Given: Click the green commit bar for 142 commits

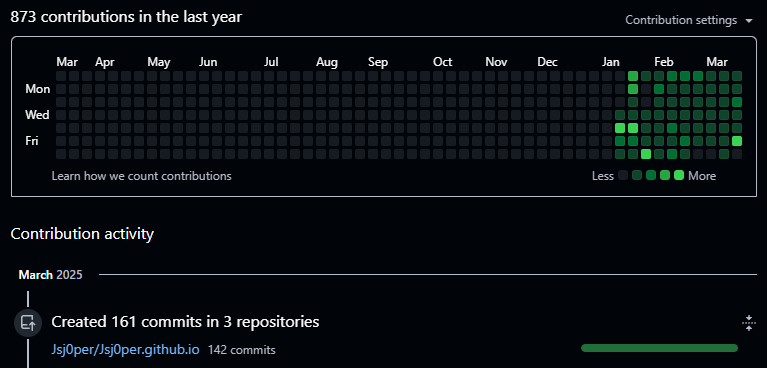Looking at the screenshot, I should pyautogui.click(x=659, y=348).
